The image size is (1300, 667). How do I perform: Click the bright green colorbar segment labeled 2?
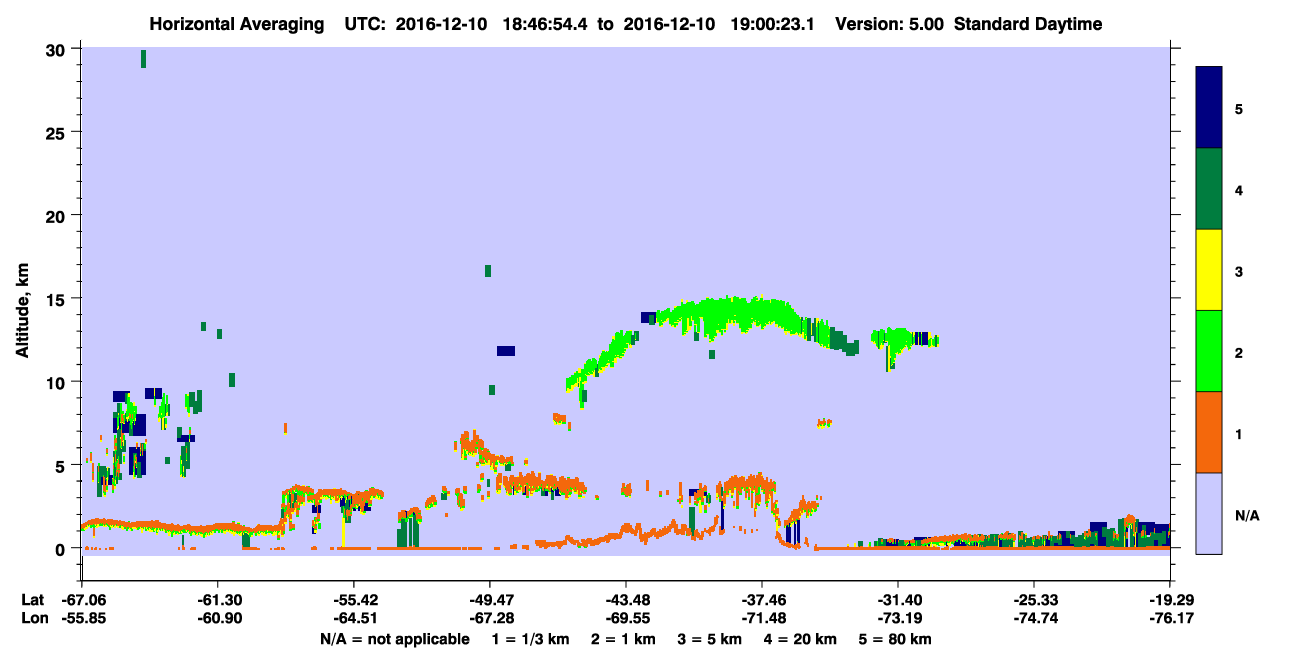pyautogui.click(x=1209, y=351)
